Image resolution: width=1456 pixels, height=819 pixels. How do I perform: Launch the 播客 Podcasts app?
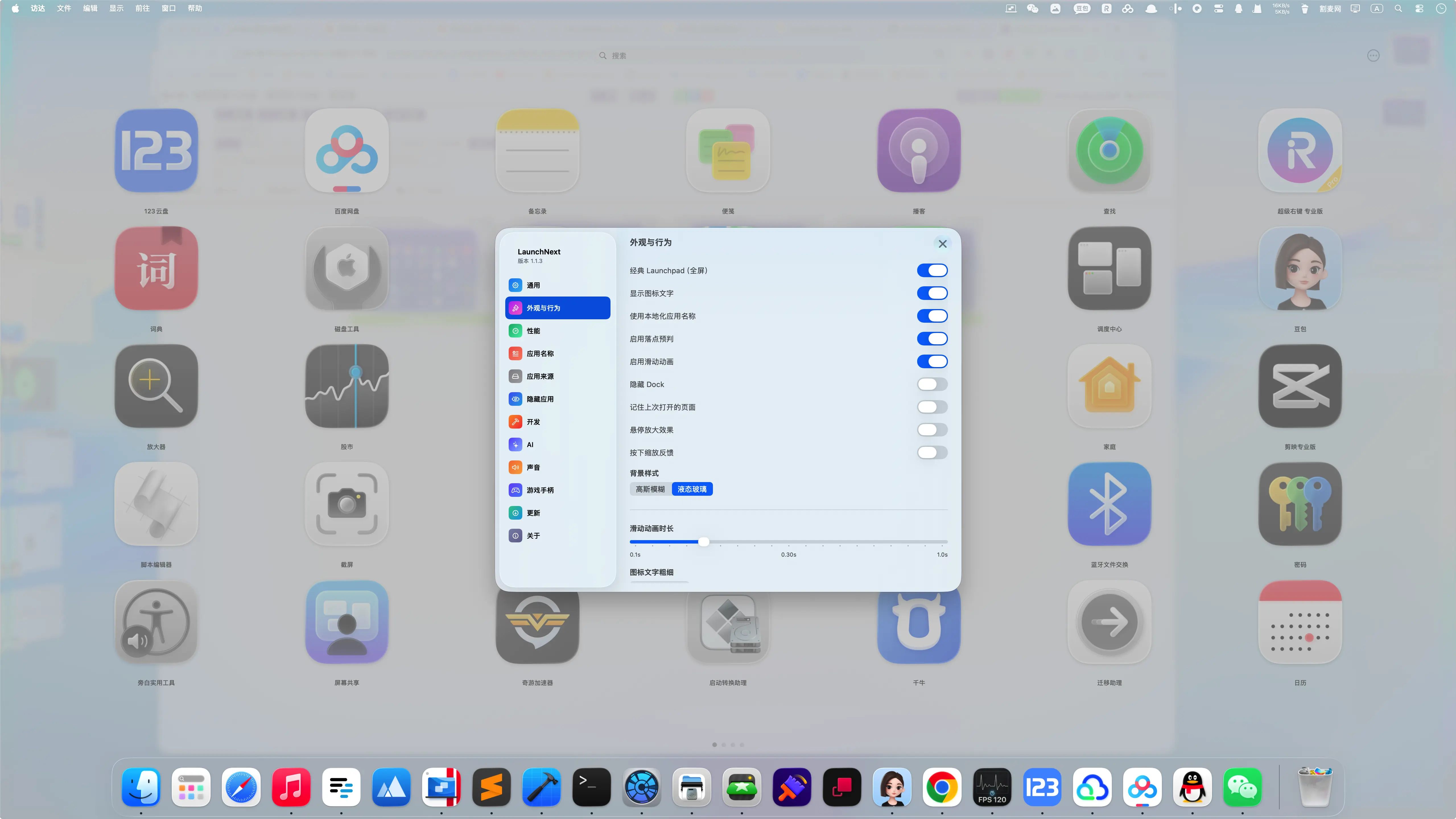point(919,151)
